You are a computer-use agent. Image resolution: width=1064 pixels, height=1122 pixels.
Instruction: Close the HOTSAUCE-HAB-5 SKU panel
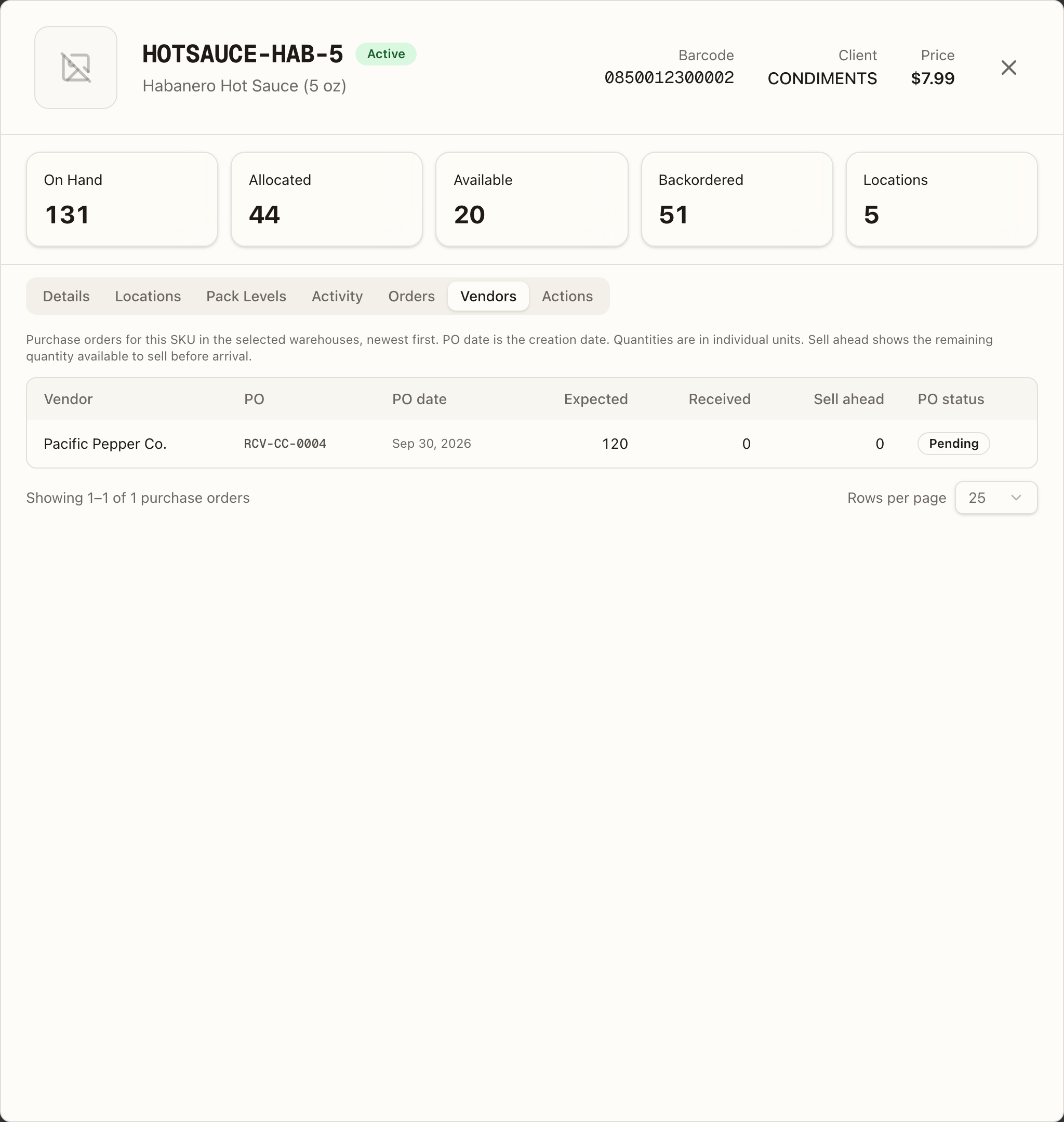tap(1008, 68)
